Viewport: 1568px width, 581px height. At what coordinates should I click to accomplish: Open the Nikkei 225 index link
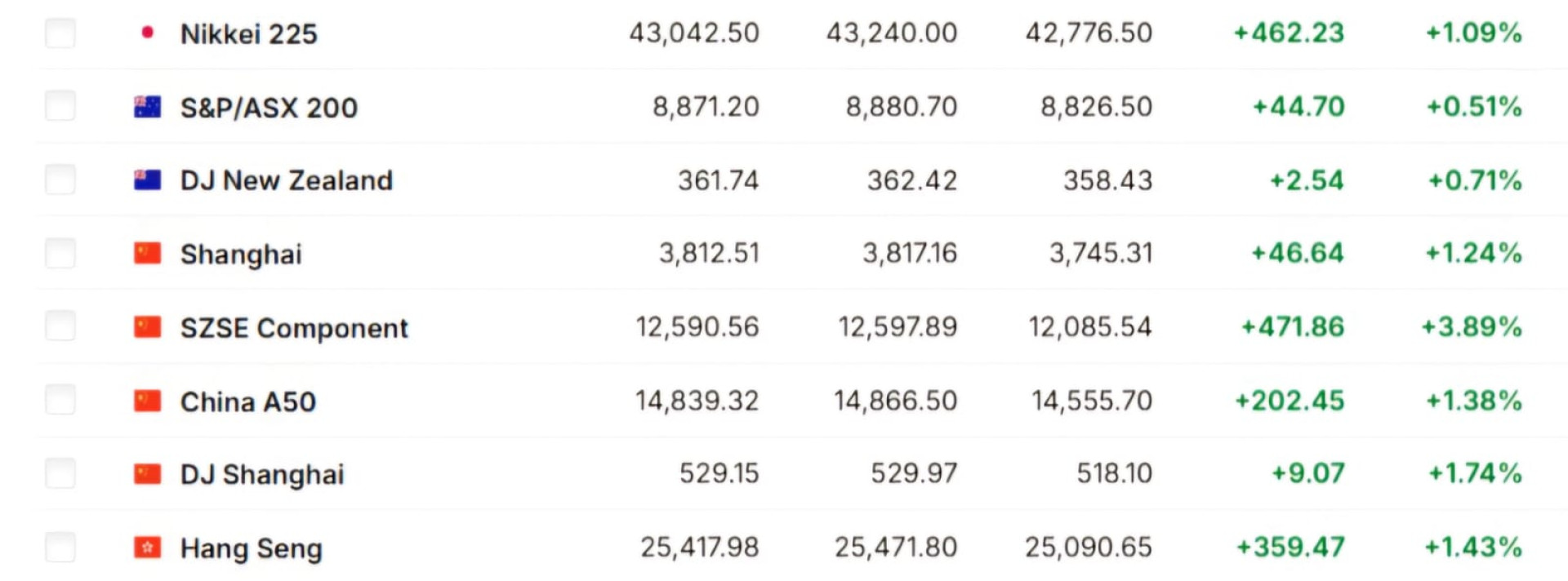[248, 34]
